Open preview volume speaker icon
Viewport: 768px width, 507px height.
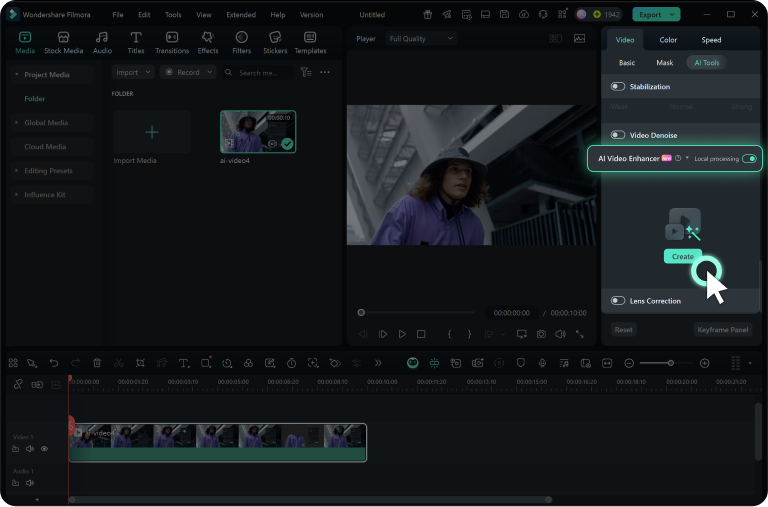[x=560, y=334]
